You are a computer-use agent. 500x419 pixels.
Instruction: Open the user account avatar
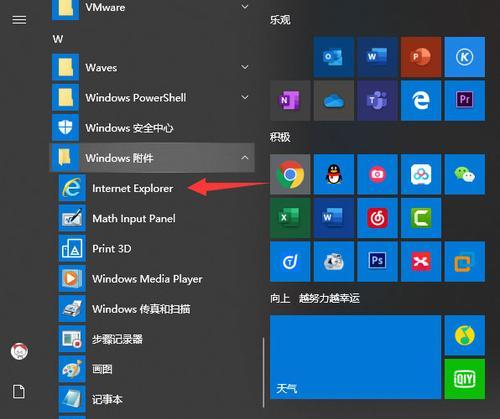19,351
